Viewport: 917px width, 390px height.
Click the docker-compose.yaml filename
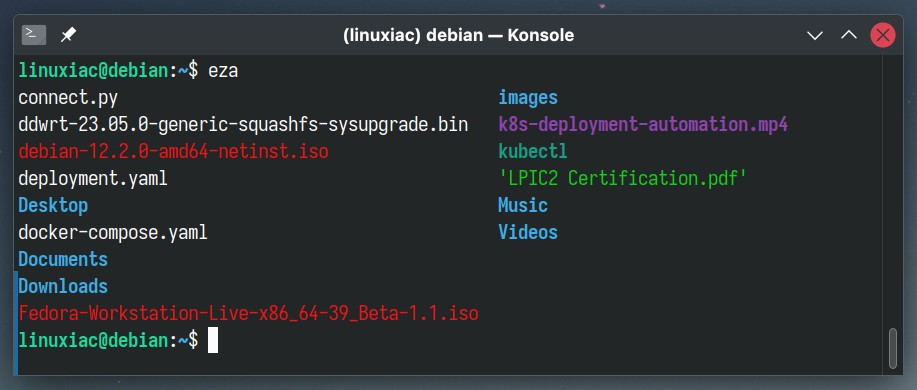[113, 233]
